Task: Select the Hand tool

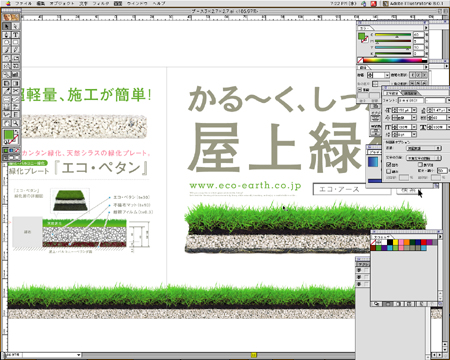Action: click(x=7, y=123)
